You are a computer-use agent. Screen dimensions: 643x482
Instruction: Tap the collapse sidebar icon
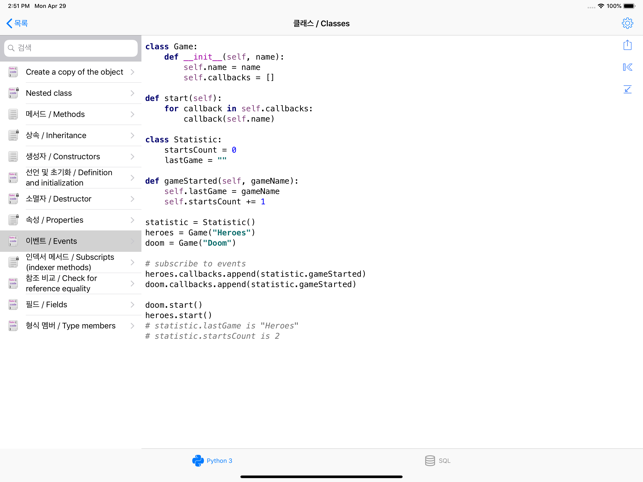[x=627, y=67]
